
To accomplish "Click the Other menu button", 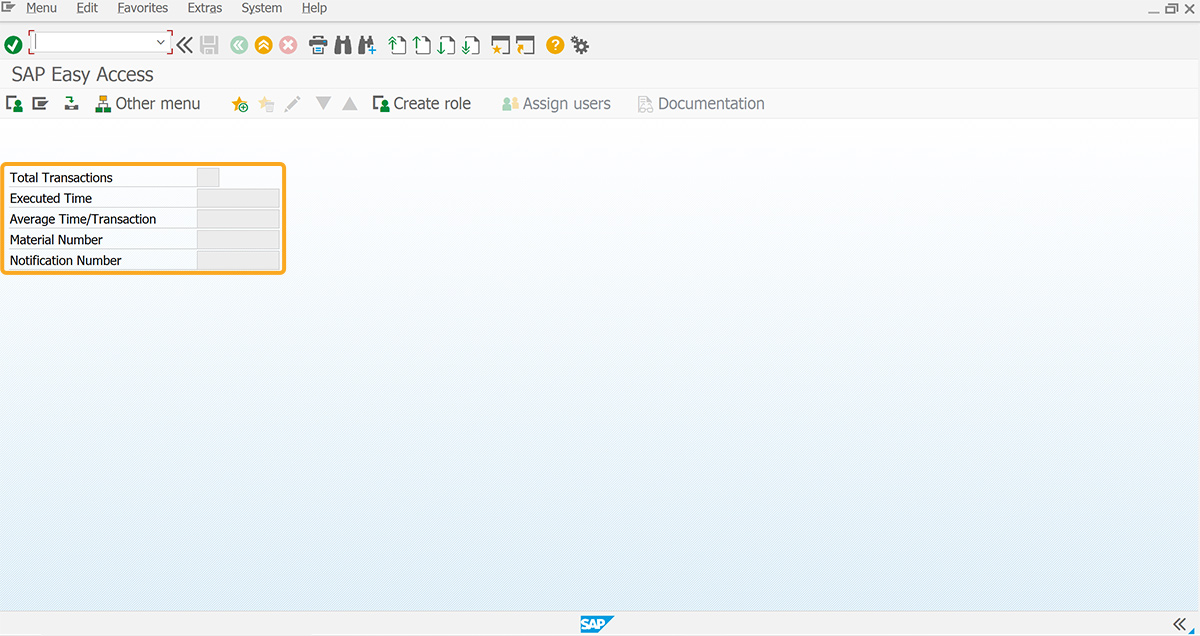I will click(x=148, y=104).
